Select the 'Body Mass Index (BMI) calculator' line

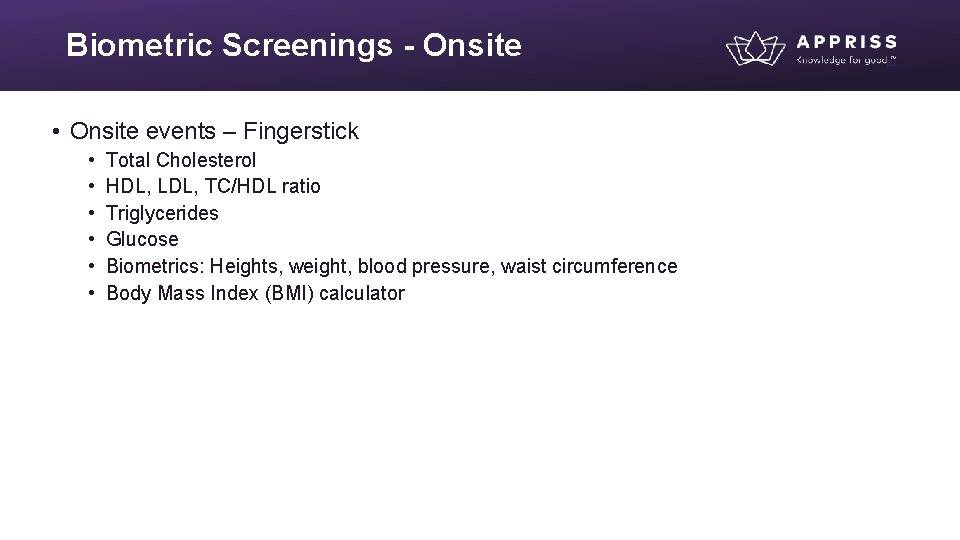coord(255,293)
